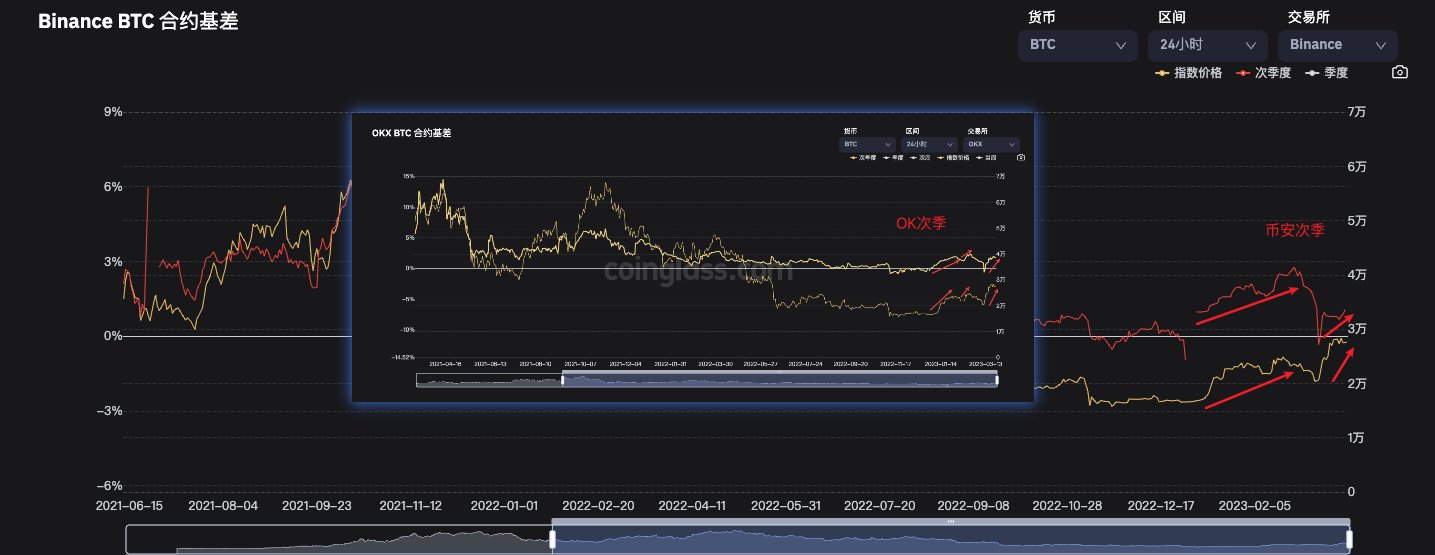The height and width of the screenshot is (555, 1435).
Task: Click the 9% label on the left axis
Action: point(112,112)
